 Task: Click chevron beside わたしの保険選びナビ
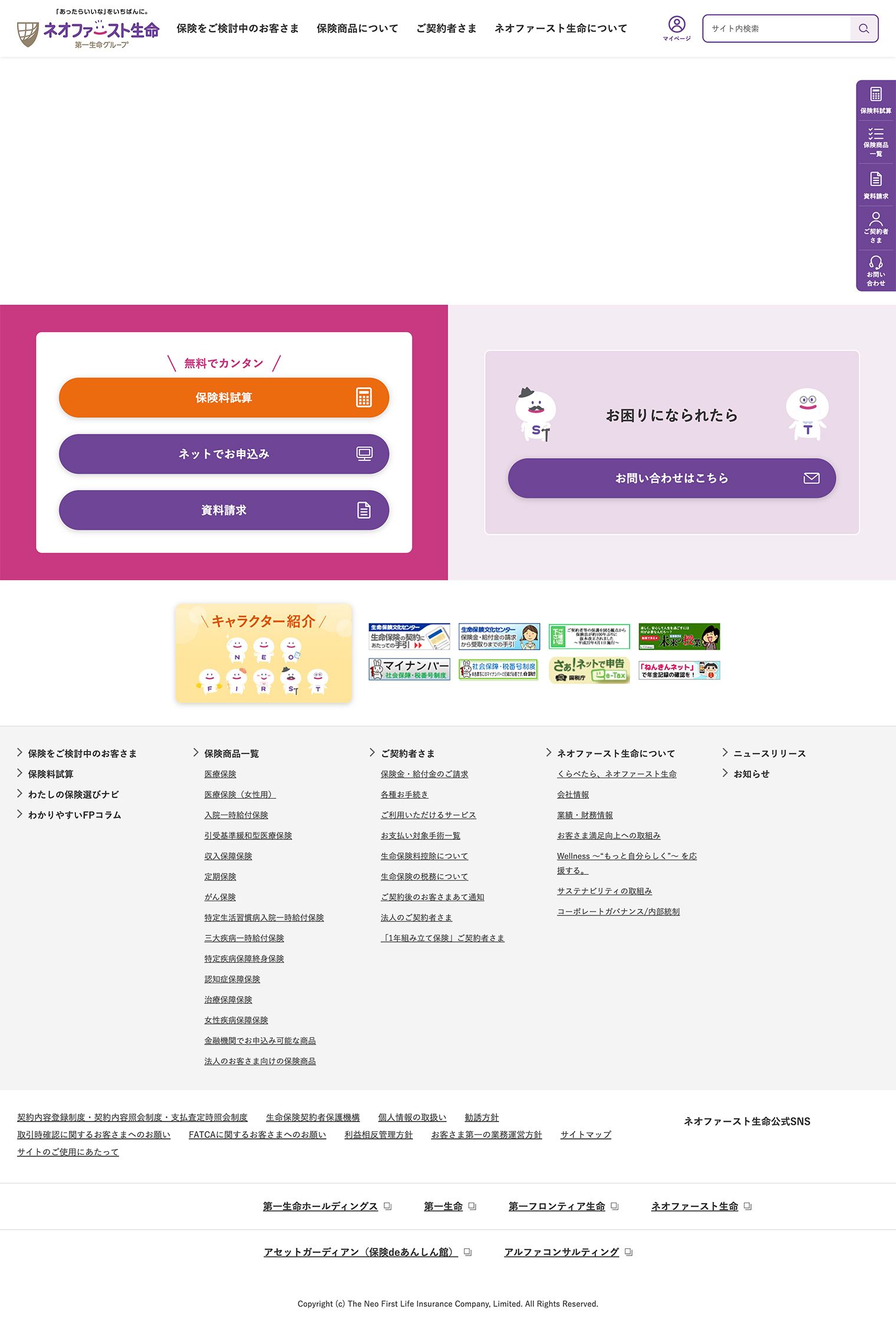point(19,794)
